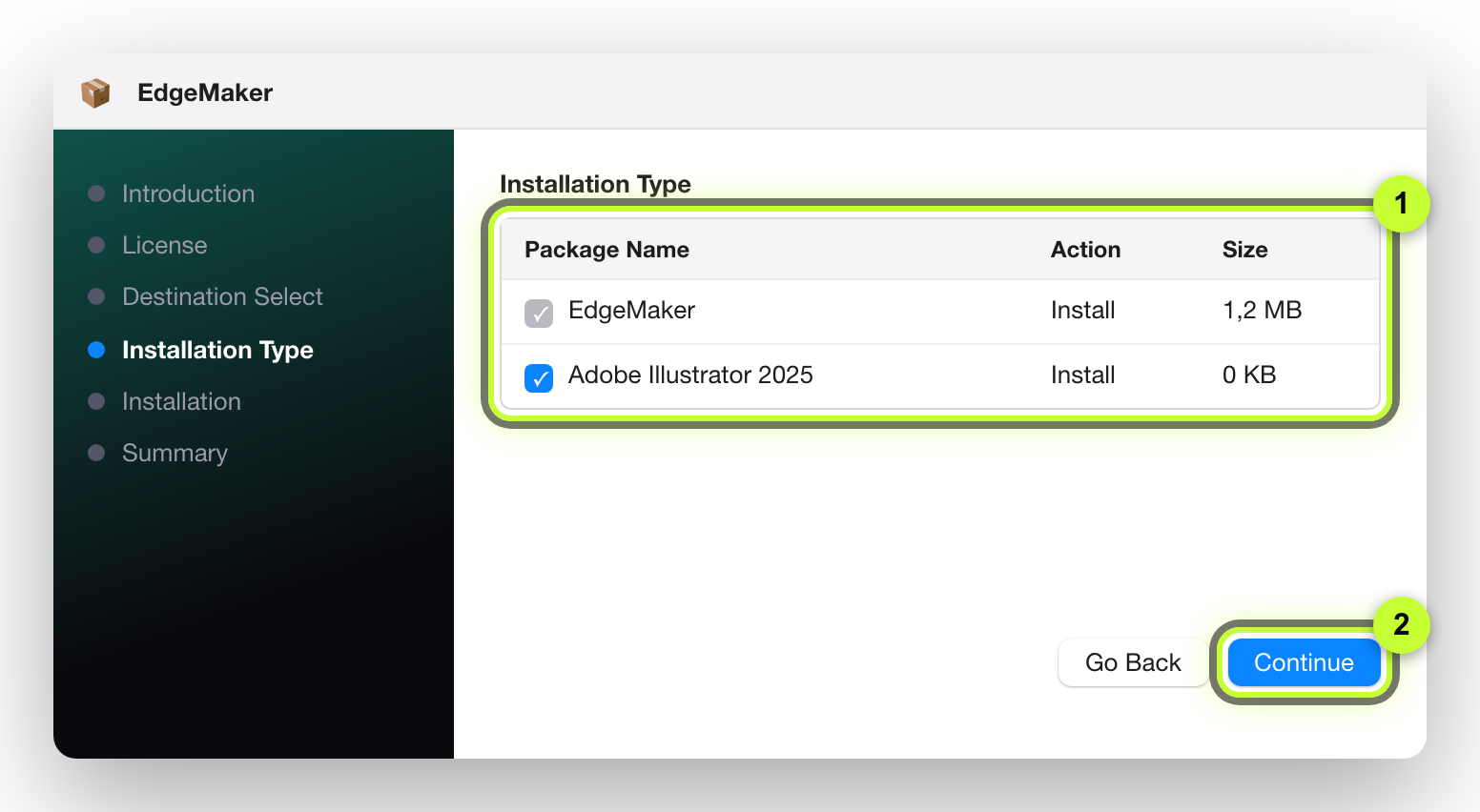Image resolution: width=1480 pixels, height=812 pixels.
Task: Uncheck the Adobe Illustrator 2025 checkbox
Action: 539,377
